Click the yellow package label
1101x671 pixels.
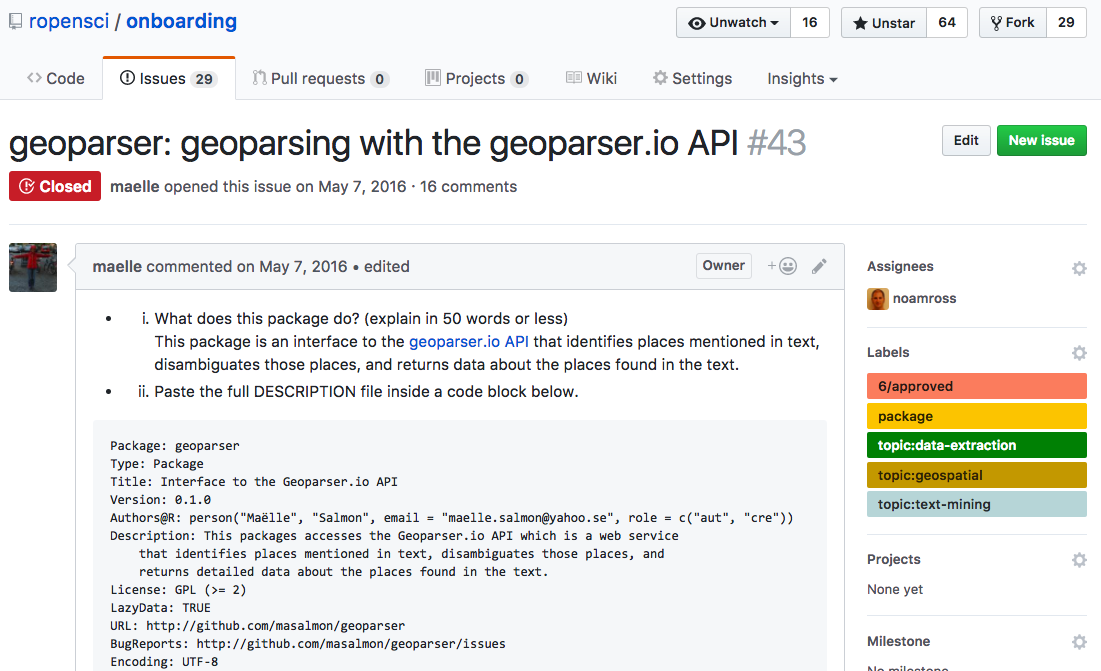click(977, 416)
